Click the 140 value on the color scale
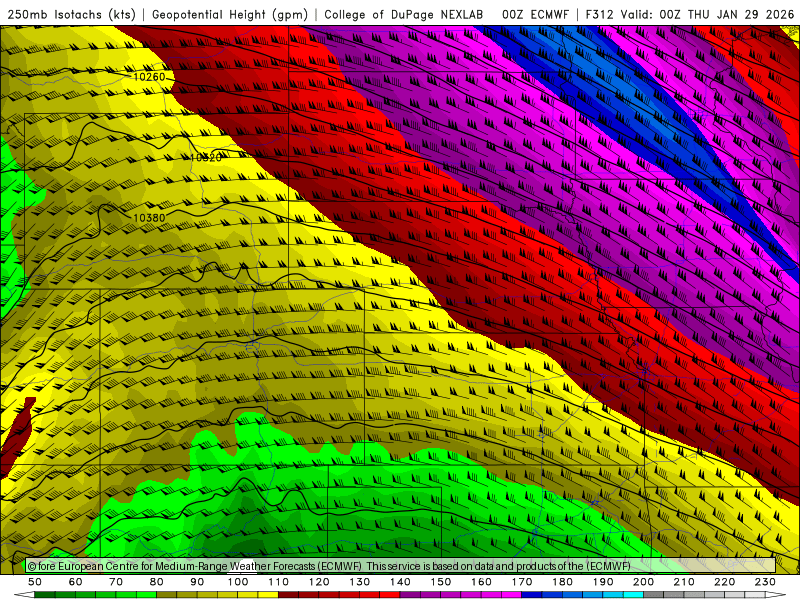This screenshot has height=600, width=800. coord(400,582)
